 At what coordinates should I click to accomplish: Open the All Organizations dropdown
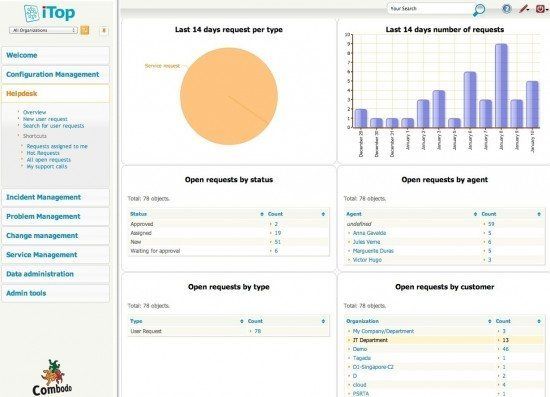(x=43, y=30)
